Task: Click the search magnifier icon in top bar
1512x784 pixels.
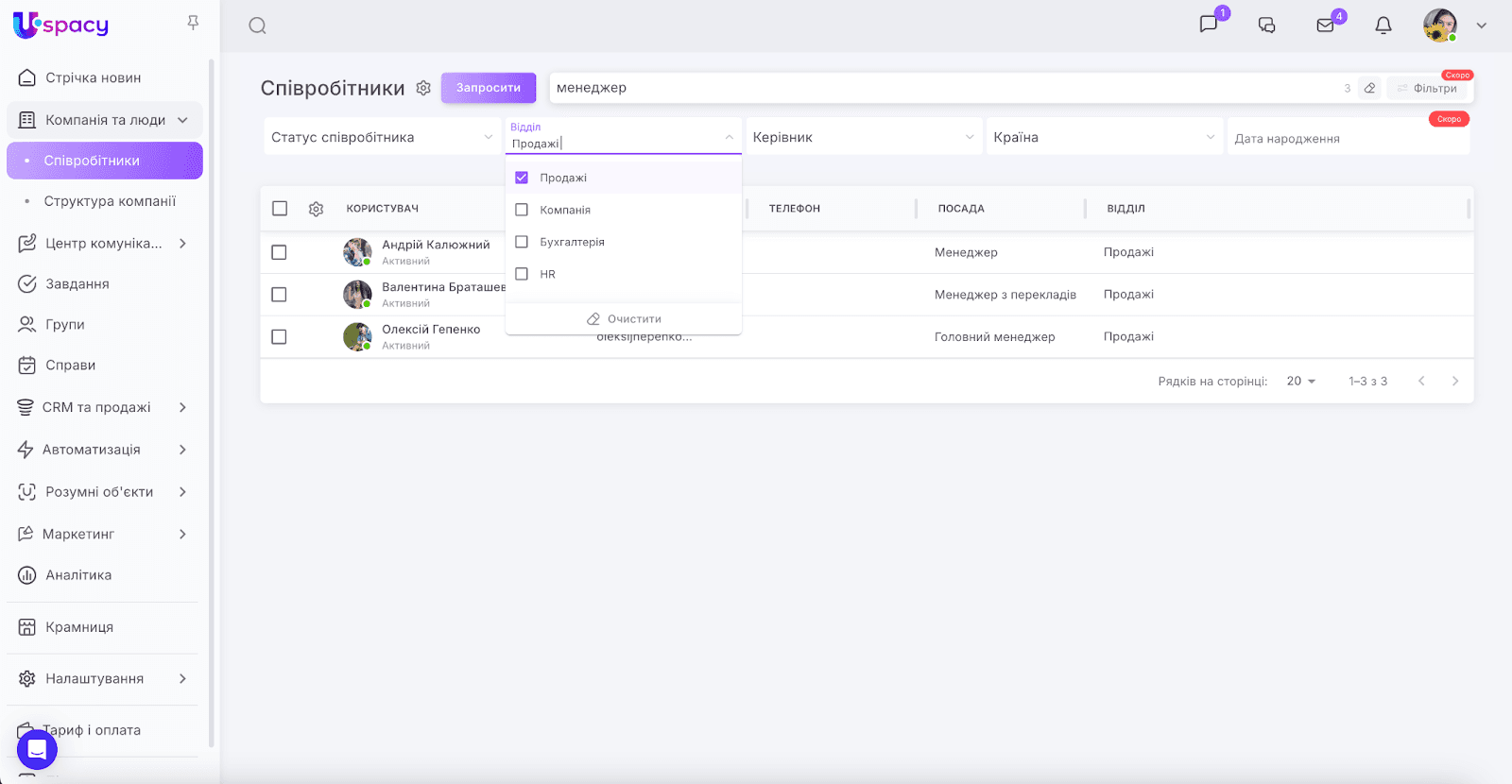Action: tap(257, 26)
